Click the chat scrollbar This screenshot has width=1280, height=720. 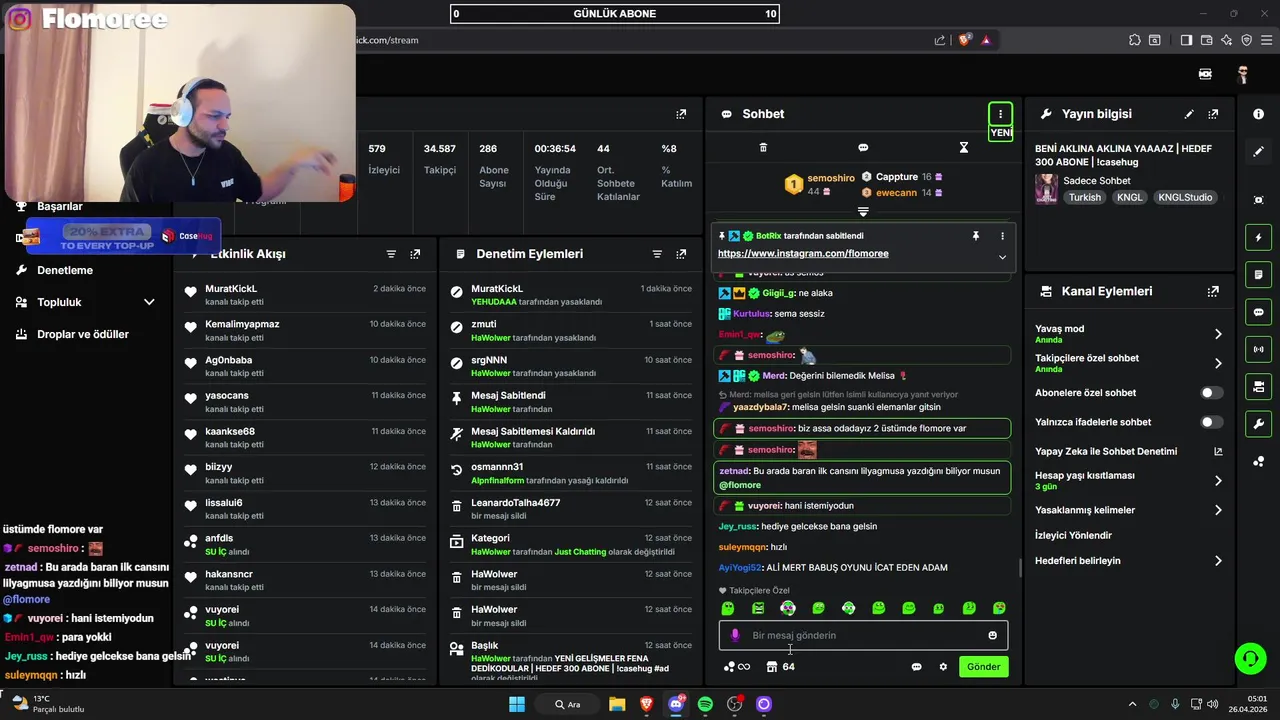click(x=1019, y=567)
